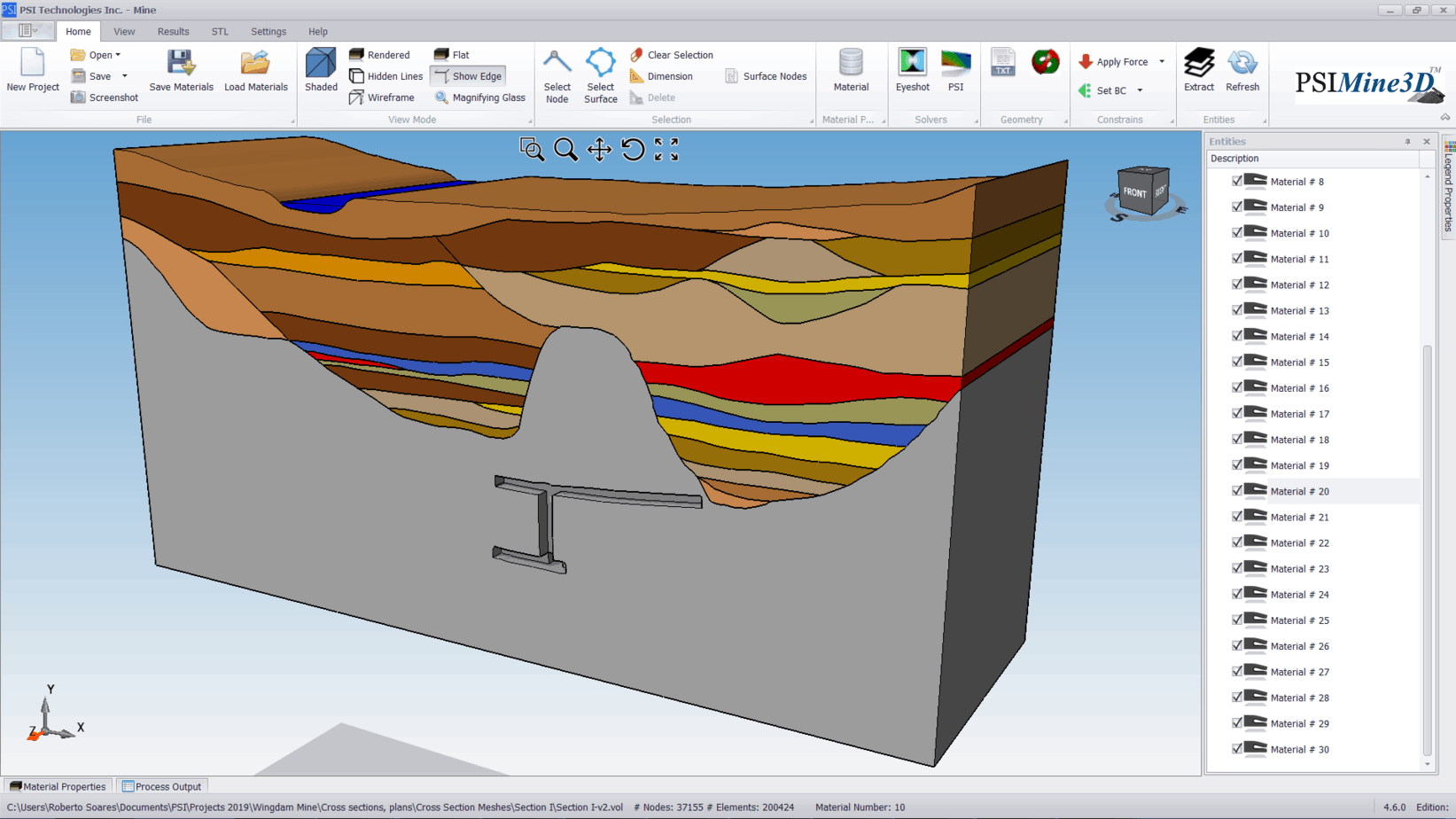Viewport: 1456px width, 819px height.
Task: Click the pan tool in viewport
Action: click(x=599, y=149)
